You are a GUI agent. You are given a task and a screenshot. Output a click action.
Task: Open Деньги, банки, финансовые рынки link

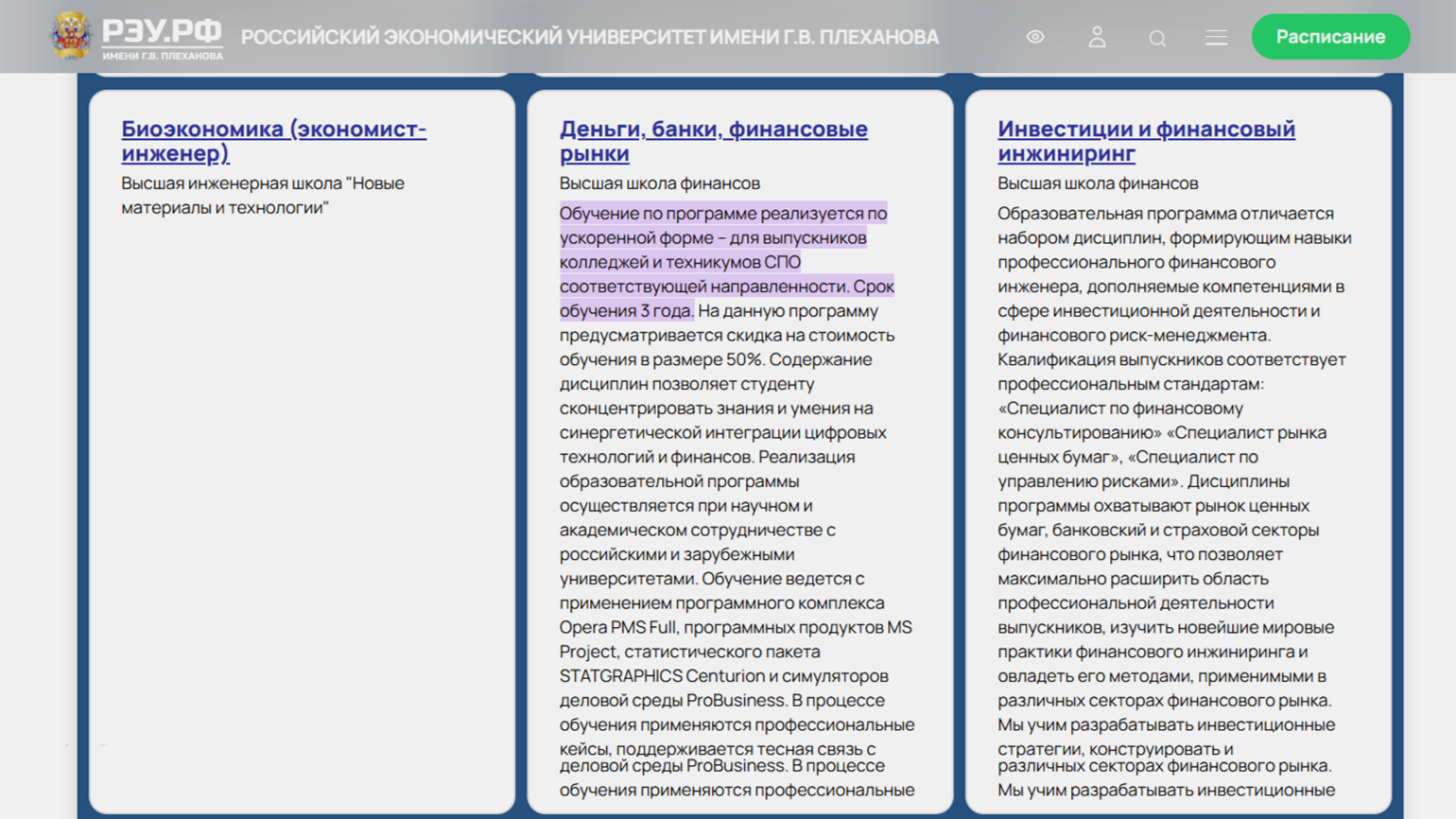click(x=713, y=140)
